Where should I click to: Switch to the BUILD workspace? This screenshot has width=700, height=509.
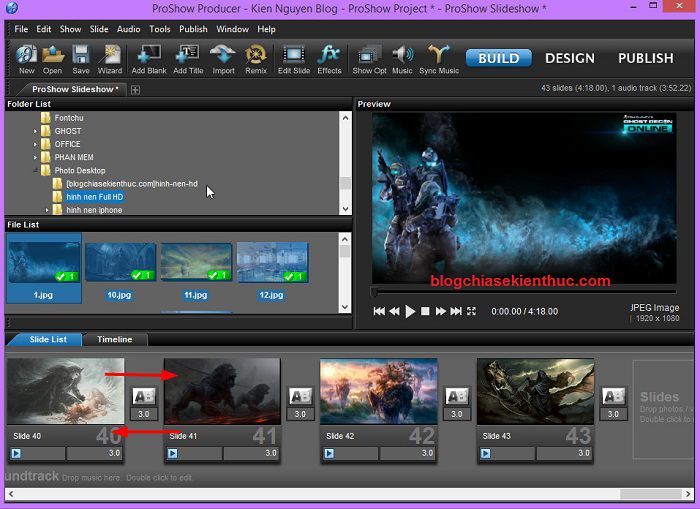(x=499, y=58)
